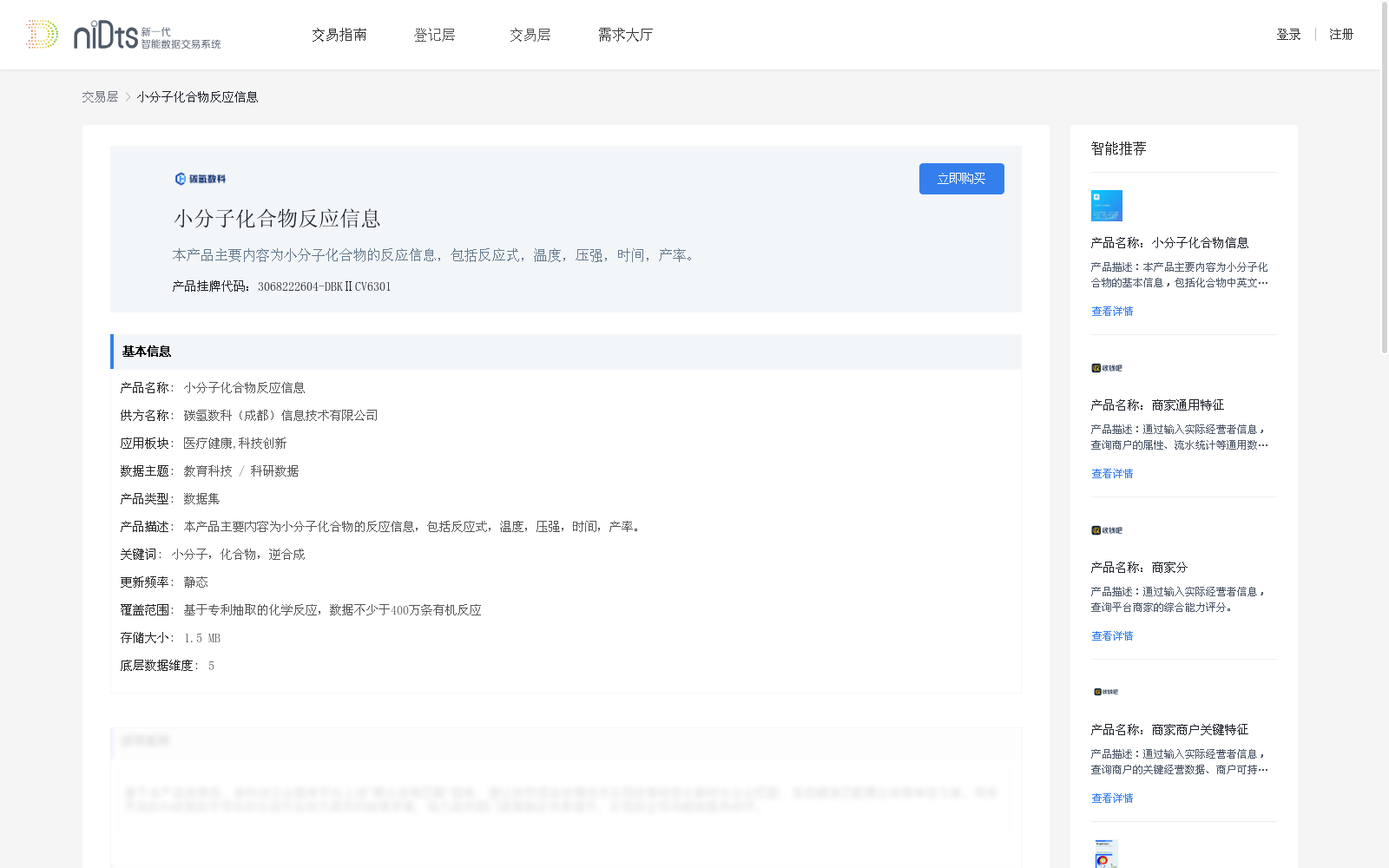The image size is (1389, 868).
Task: Open 查看详情 for 小分子化合物信息
Action: pyautogui.click(x=1112, y=312)
